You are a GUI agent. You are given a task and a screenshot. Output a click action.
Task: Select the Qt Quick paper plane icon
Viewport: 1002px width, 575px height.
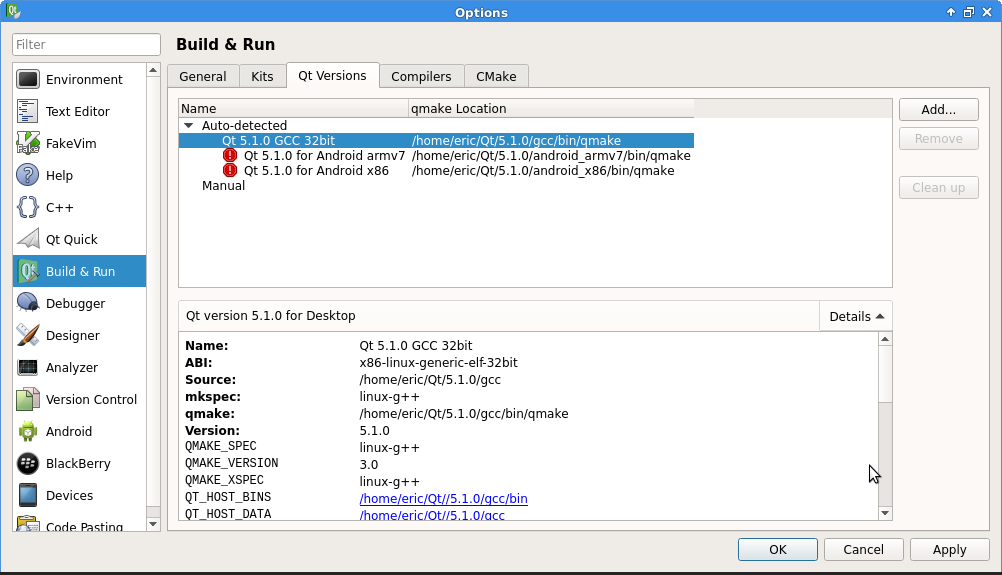(28, 239)
